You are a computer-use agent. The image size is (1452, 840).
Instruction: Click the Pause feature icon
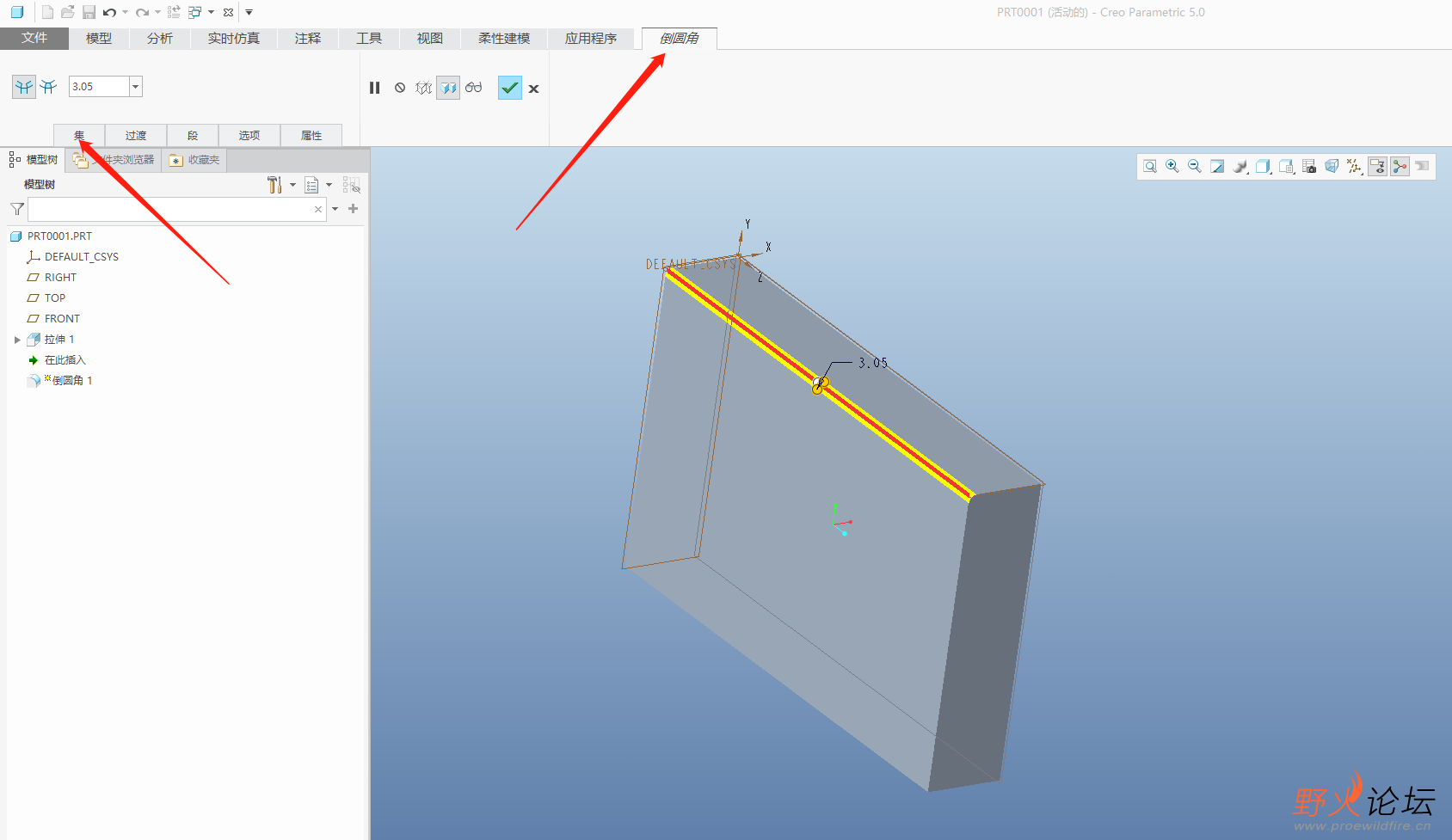(374, 88)
